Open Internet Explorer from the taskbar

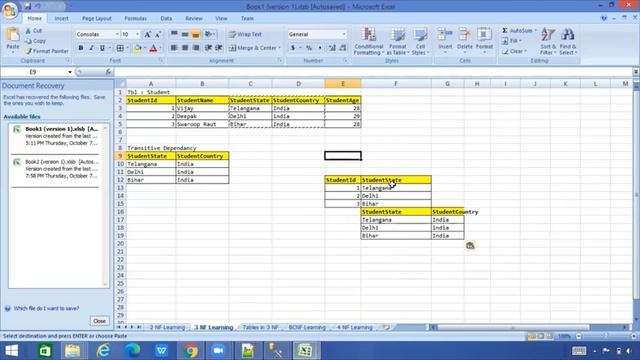coord(103,351)
